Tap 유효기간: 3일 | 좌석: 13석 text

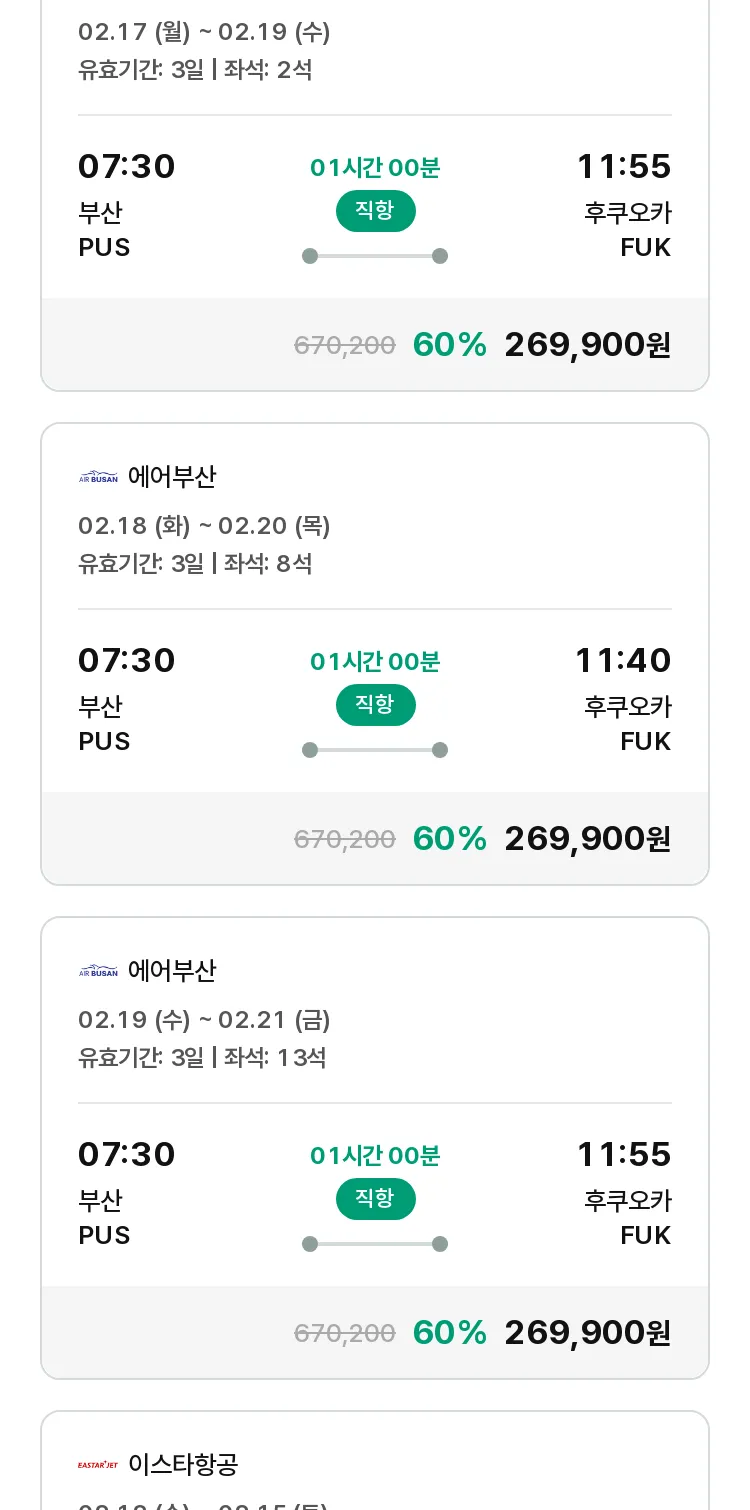click(x=202, y=1057)
